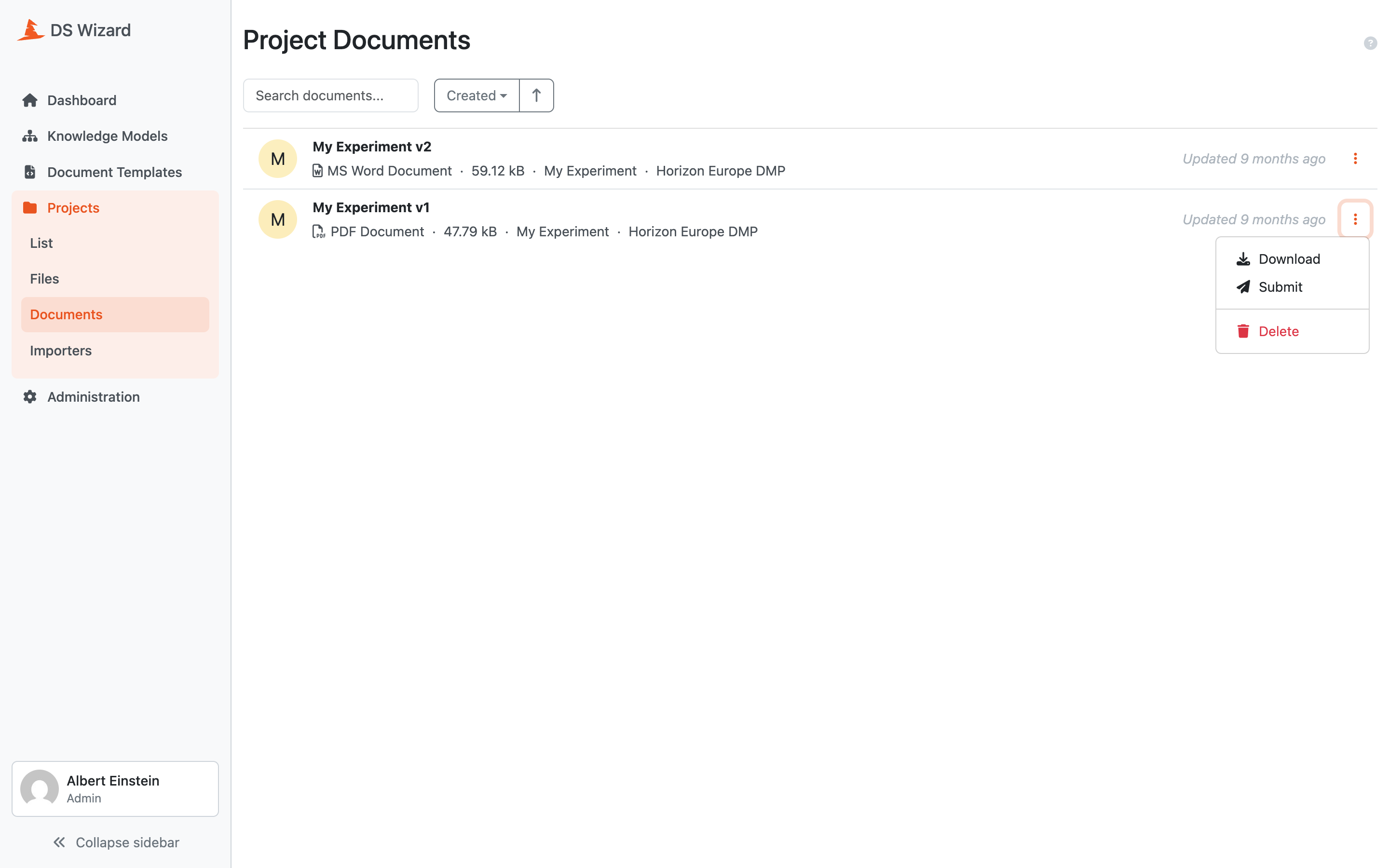Click the collapse sidebar double chevron
The image size is (1389, 868).
(59, 842)
